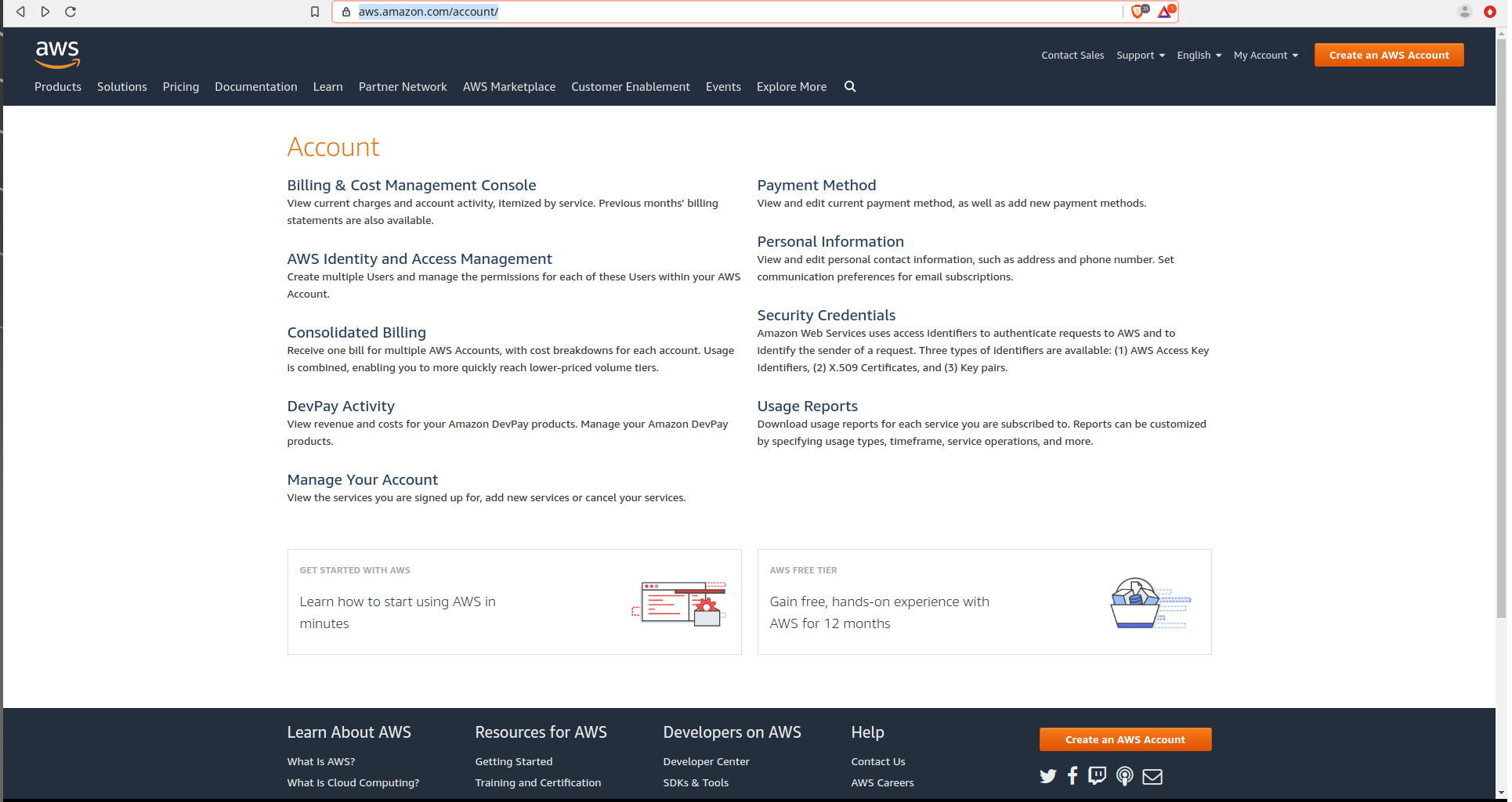The width and height of the screenshot is (1512, 802).
Task: Open Learn how to start using AWS card
Action: pyautogui.click(x=514, y=601)
